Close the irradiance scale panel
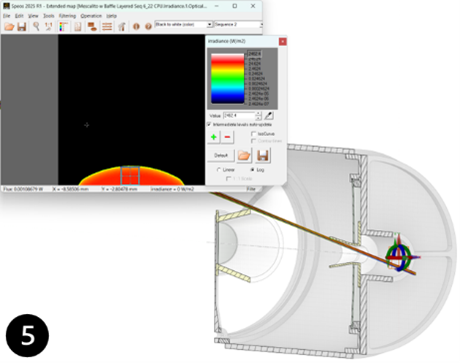 tap(282, 41)
